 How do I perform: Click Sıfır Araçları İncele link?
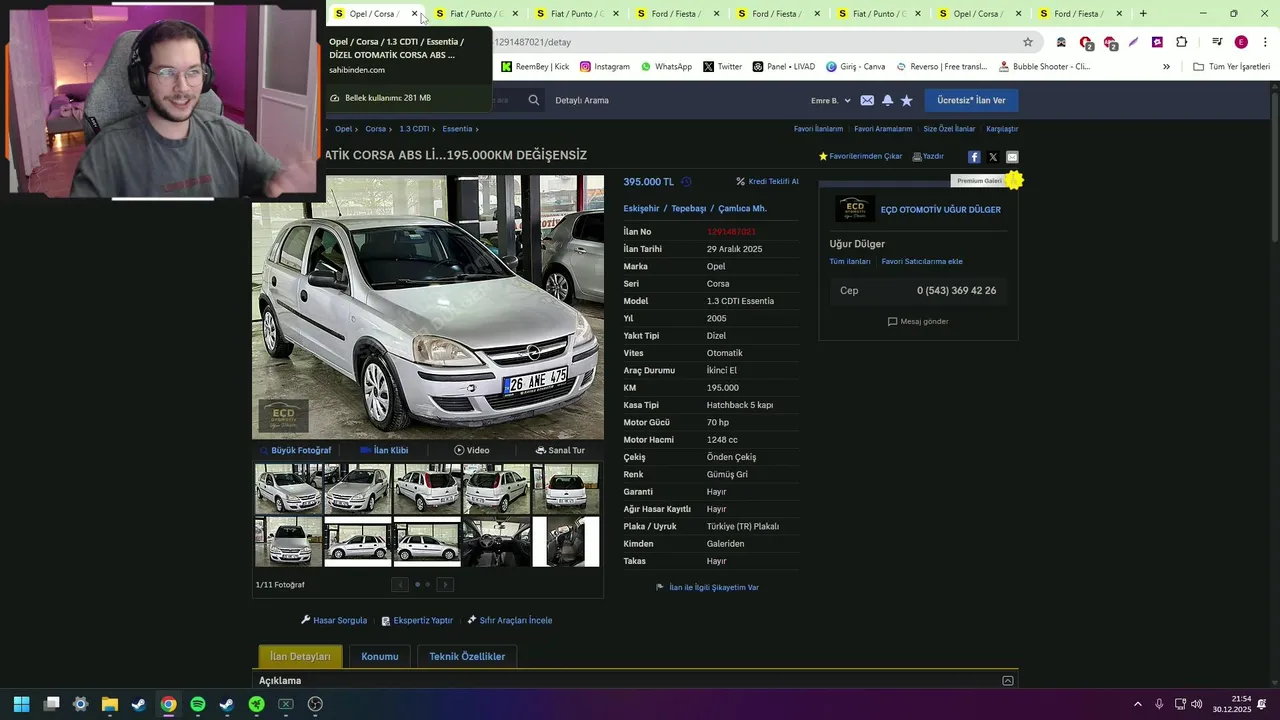[x=510, y=621]
